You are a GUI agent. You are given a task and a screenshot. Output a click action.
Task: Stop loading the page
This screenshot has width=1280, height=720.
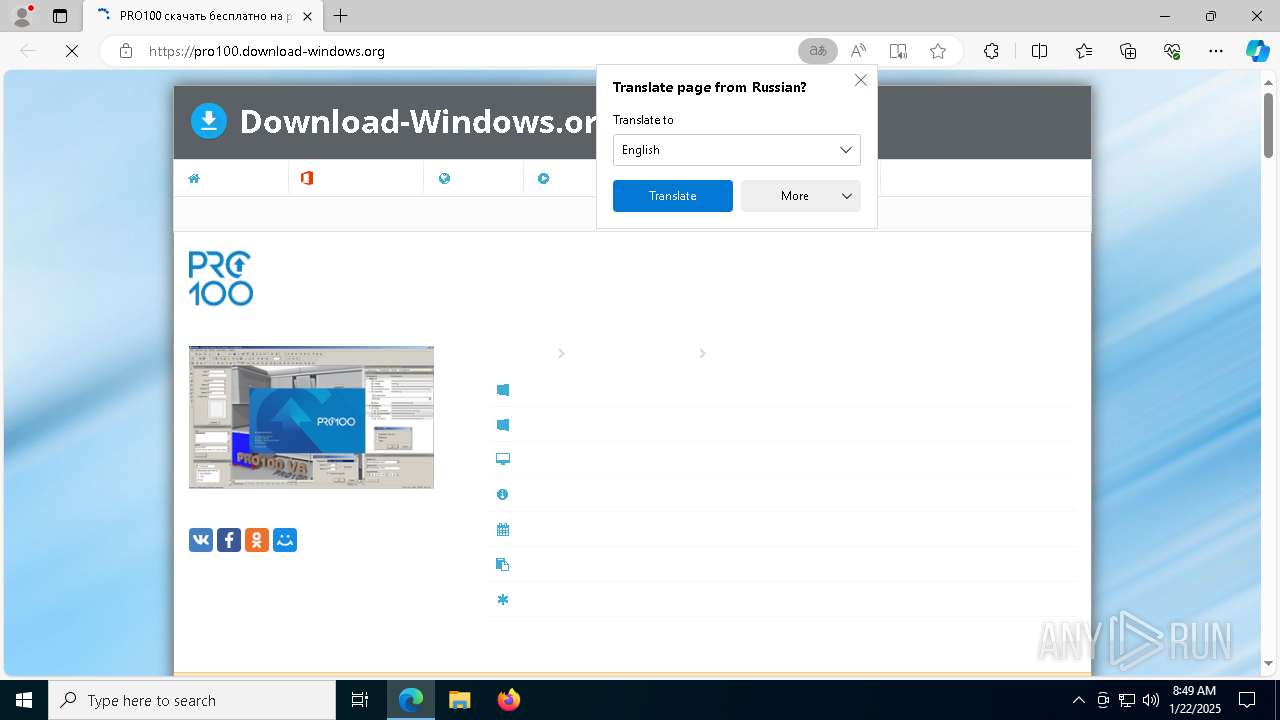point(72,51)
